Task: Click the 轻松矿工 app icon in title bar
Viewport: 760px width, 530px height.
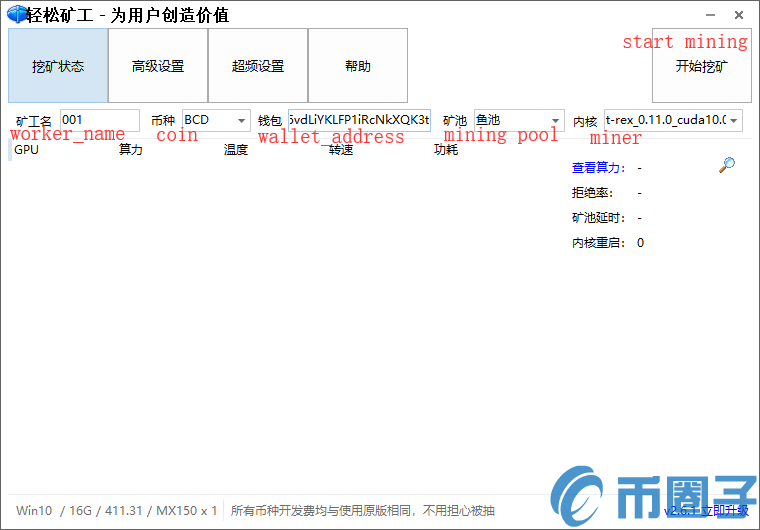Action: [x=17, y=14]
